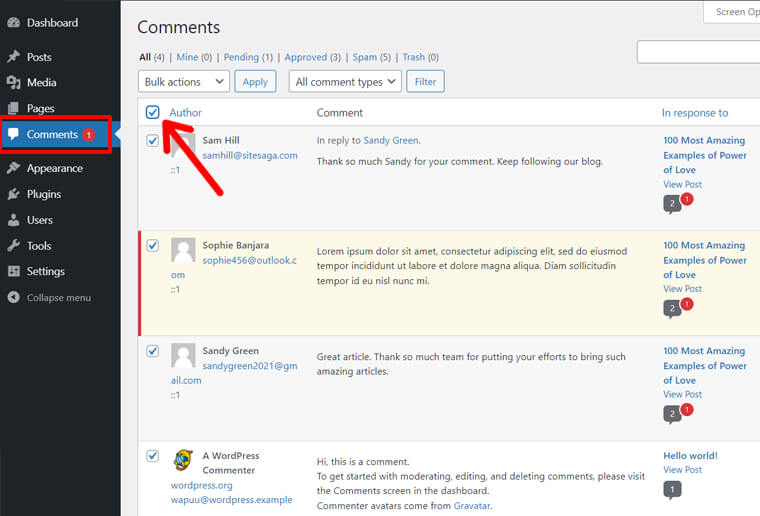This screenshot has width=760, height=516.
Task: Click the Comments speech bubble icon
Action: click(13, 134)
